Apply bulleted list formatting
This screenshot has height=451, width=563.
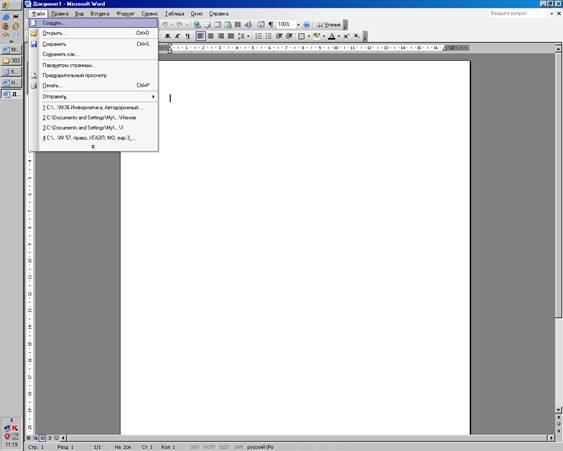click(269, 36)
